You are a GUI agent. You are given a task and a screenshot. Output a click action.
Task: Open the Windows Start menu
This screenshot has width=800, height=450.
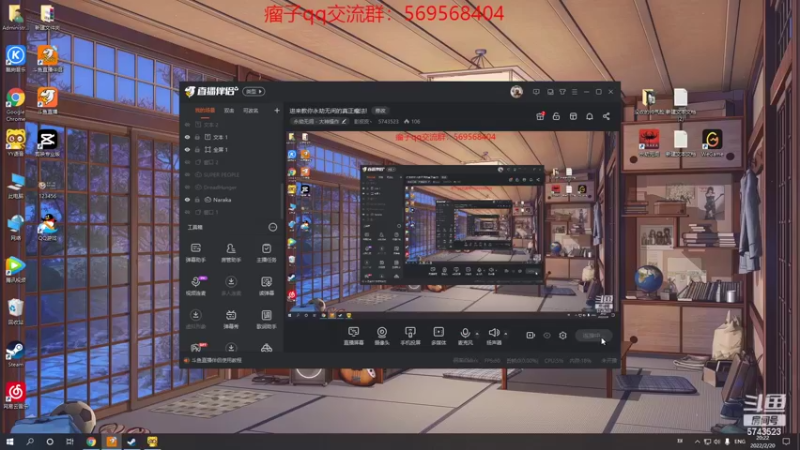click(x=10, y=442)
